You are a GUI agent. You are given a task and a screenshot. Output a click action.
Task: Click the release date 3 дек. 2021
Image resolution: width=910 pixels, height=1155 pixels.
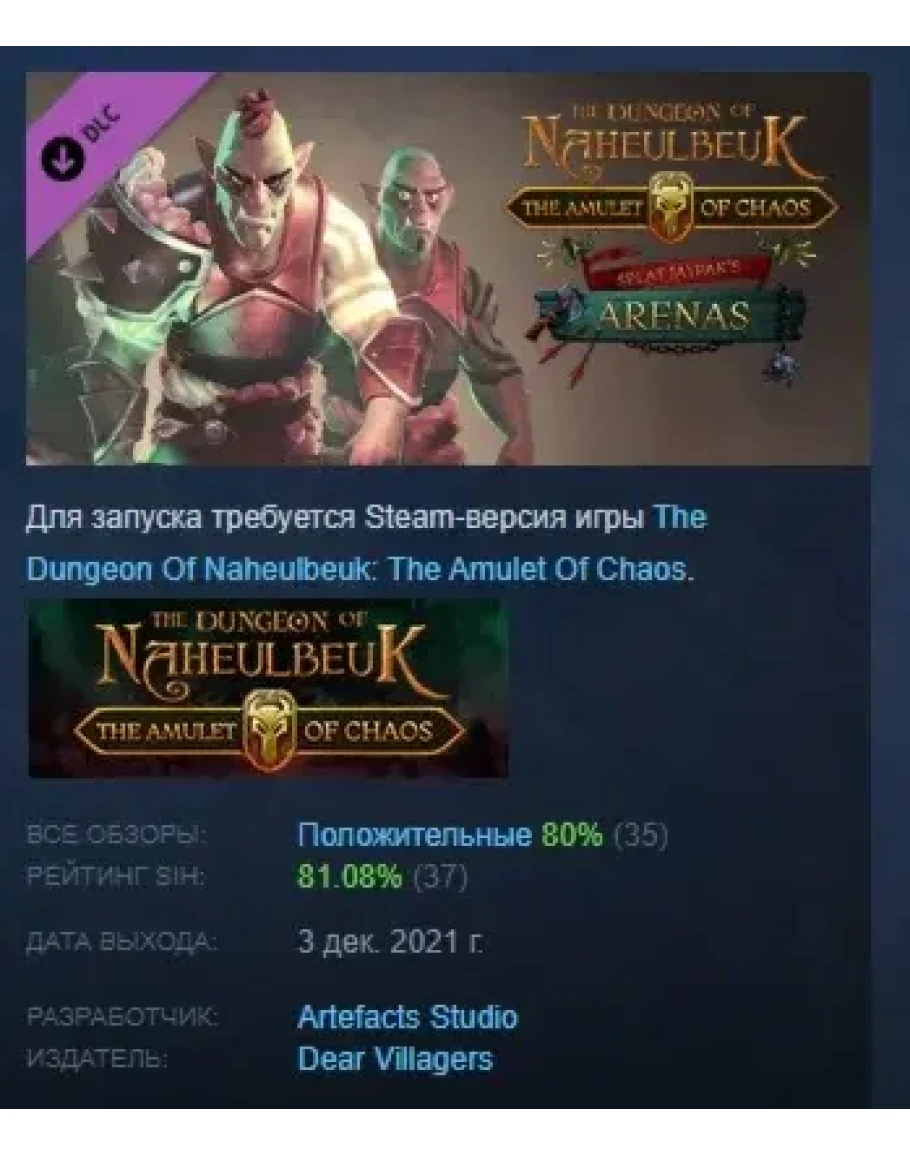pyautogui.click(x=391, y=941)
